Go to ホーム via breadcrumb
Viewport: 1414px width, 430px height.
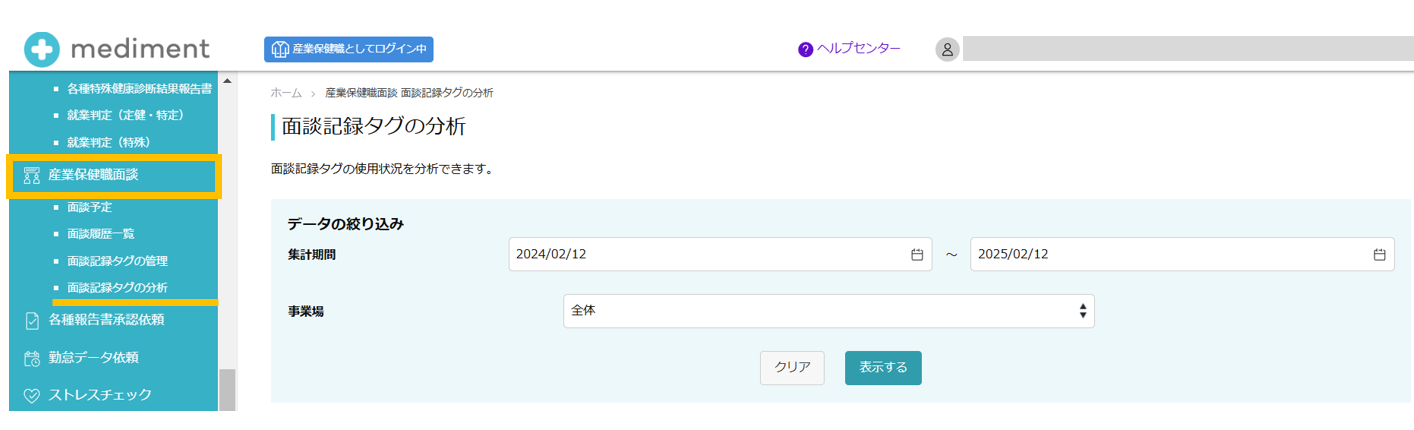pyautogui.click(x=286, y=93)
